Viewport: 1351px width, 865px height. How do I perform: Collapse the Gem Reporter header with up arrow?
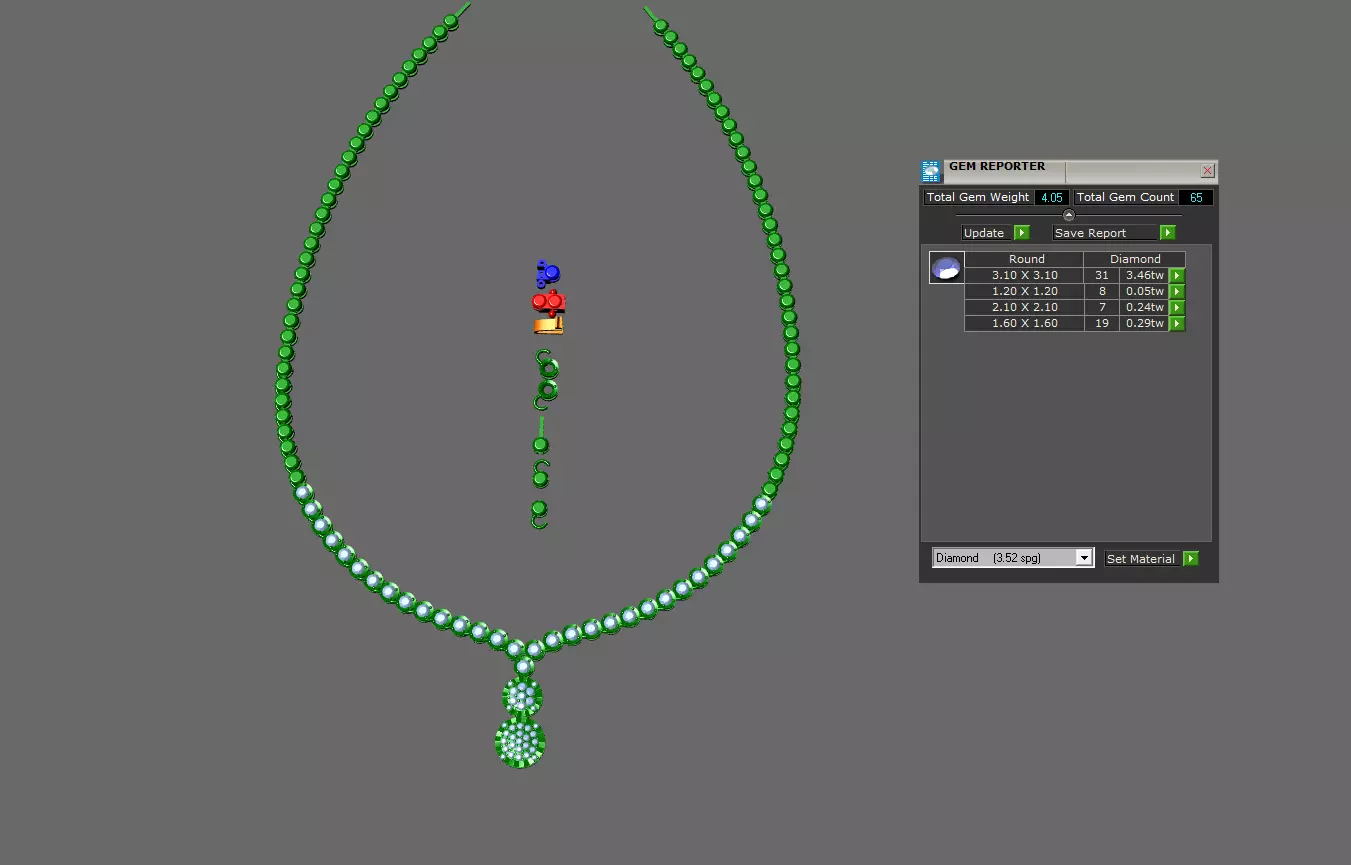click(x=1068, y=215)
